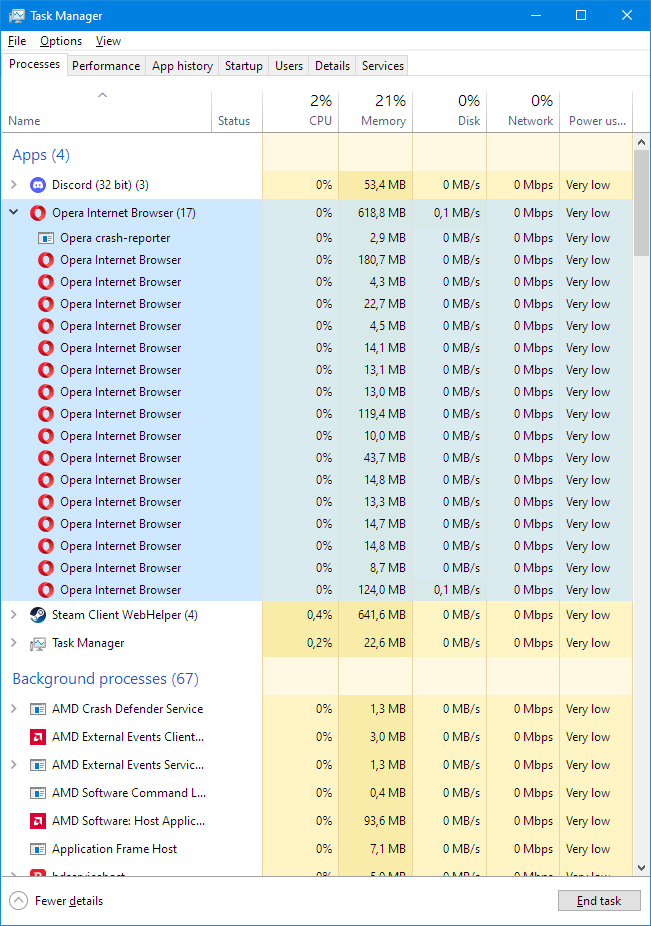
Task: Click the Task Manager process icon
Action: tap(38, 644)
